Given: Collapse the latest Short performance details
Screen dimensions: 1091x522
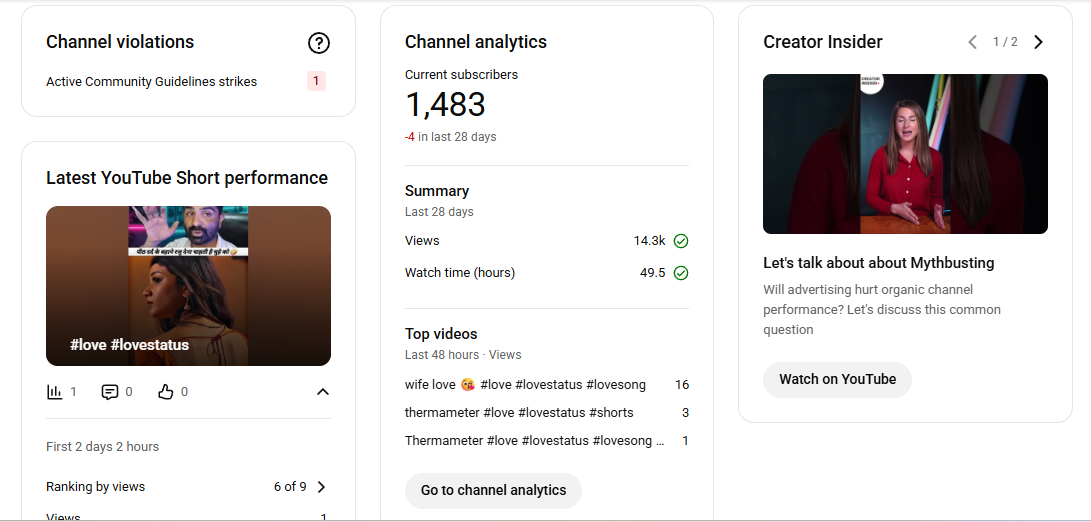Looking at the screenshot, I should [322, 392].
